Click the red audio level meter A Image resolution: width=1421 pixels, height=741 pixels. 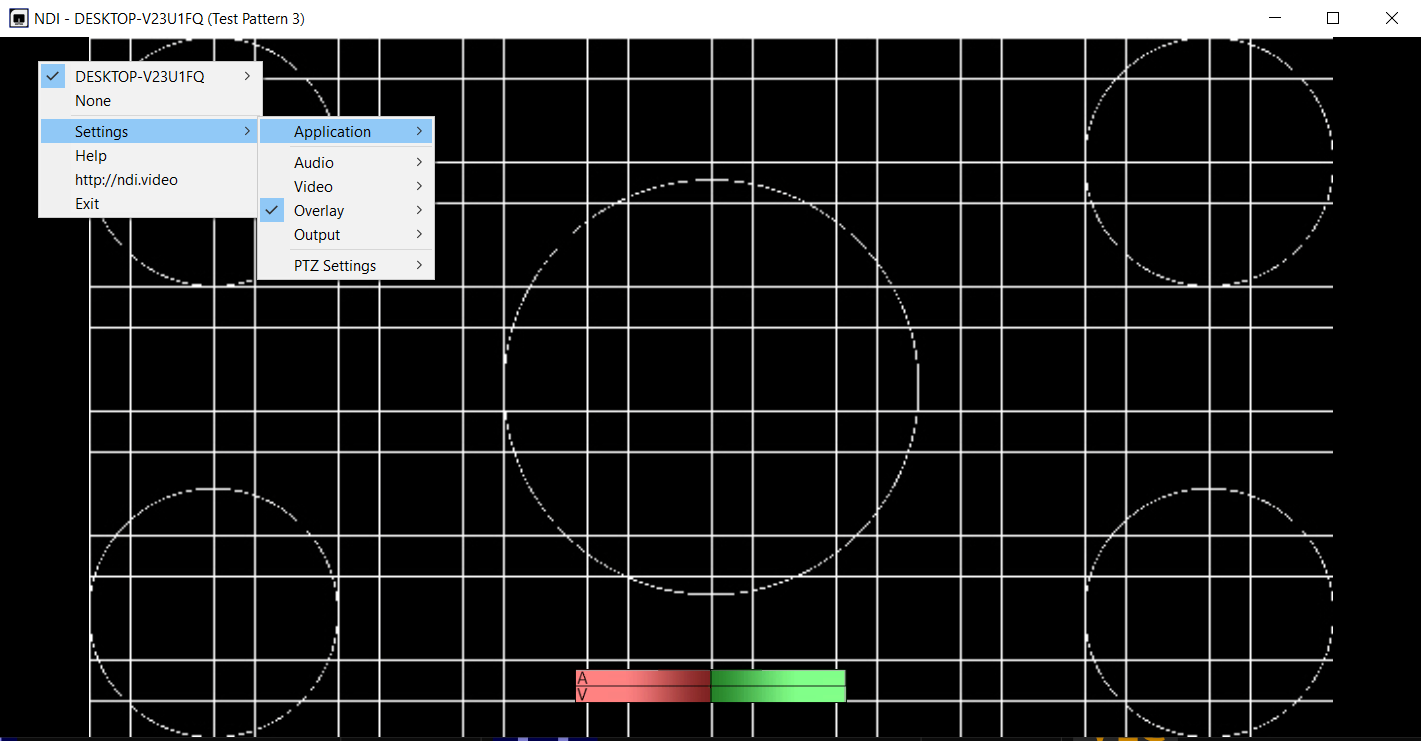643,678
